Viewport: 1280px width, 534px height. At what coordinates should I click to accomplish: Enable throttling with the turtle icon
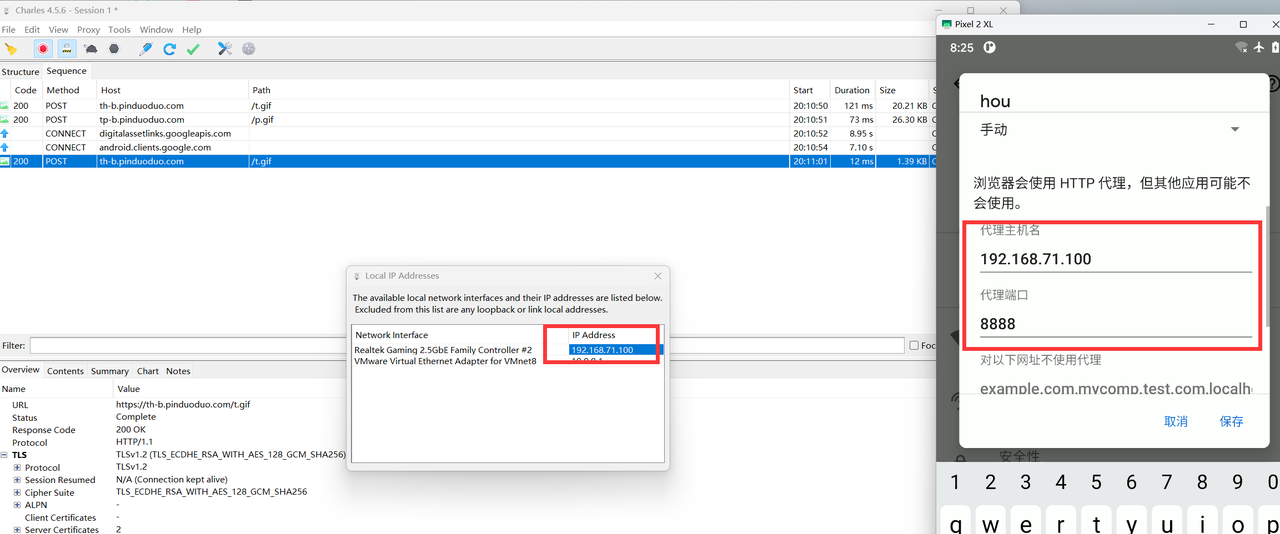coord(91,48)
